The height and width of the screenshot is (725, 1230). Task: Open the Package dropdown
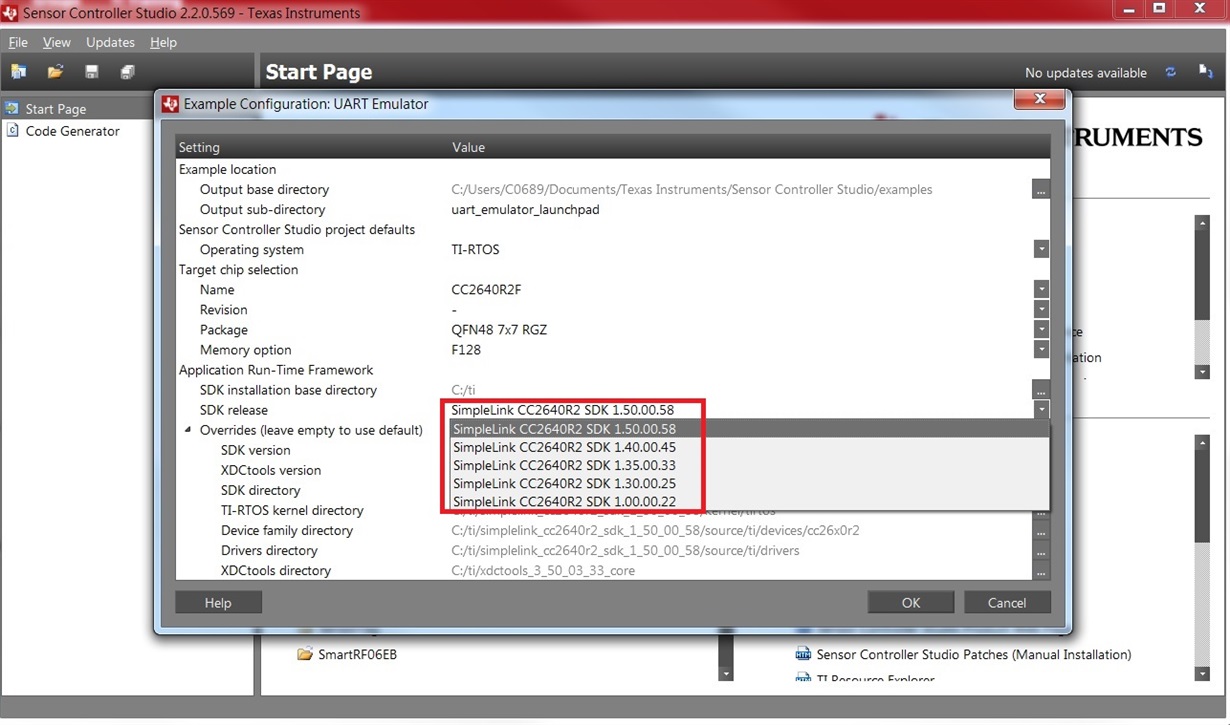tap(1041, 329)
